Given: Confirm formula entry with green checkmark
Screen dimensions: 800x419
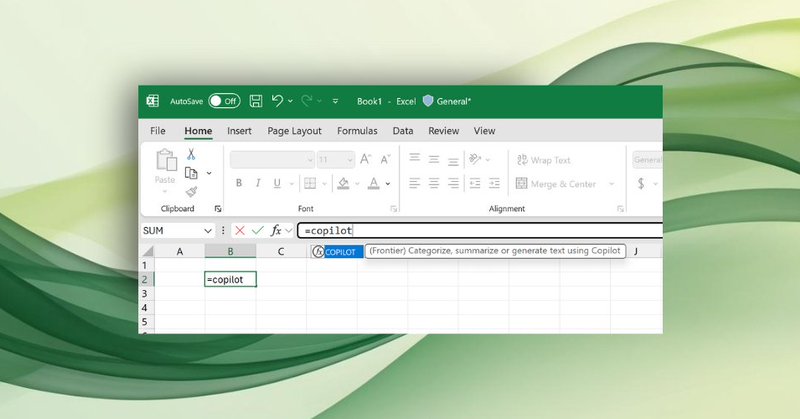Looking at the screenshot, I should (258, 231).
